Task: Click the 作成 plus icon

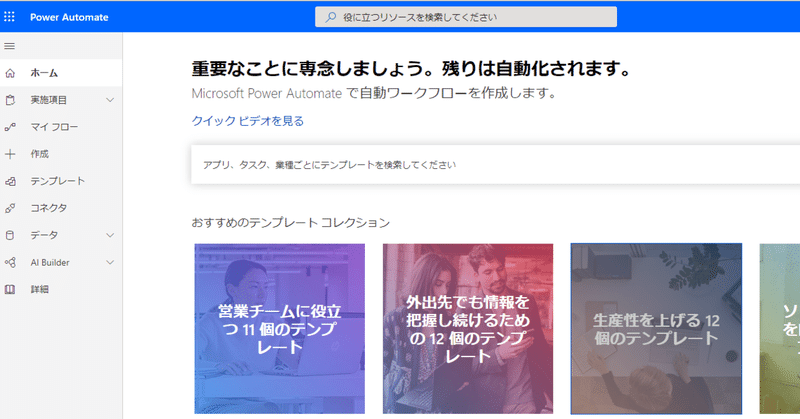Action: pyautogui.click(x=10, y=154)
